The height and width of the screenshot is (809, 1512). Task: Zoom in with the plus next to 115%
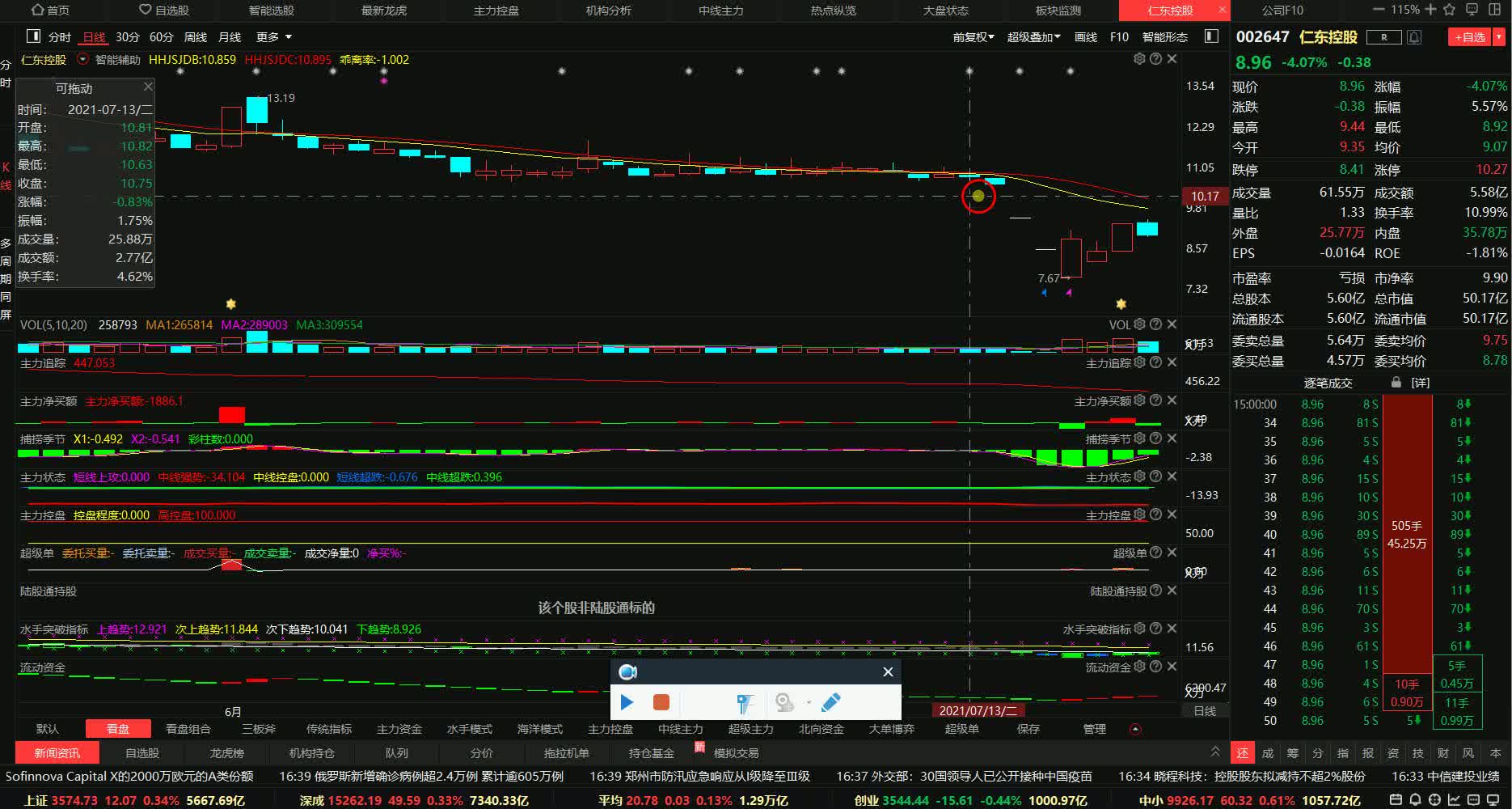click(1430, 10)
